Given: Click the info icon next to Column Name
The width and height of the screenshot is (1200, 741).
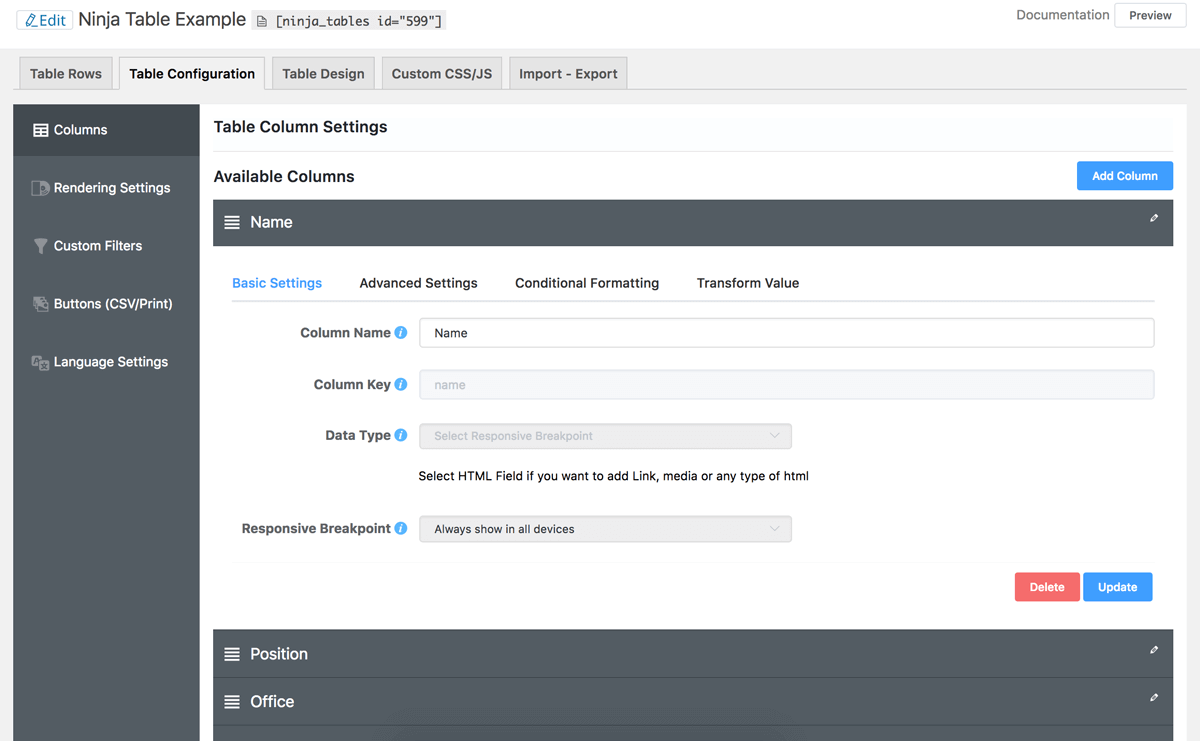Looking at the screenshot, I should 401,333.
